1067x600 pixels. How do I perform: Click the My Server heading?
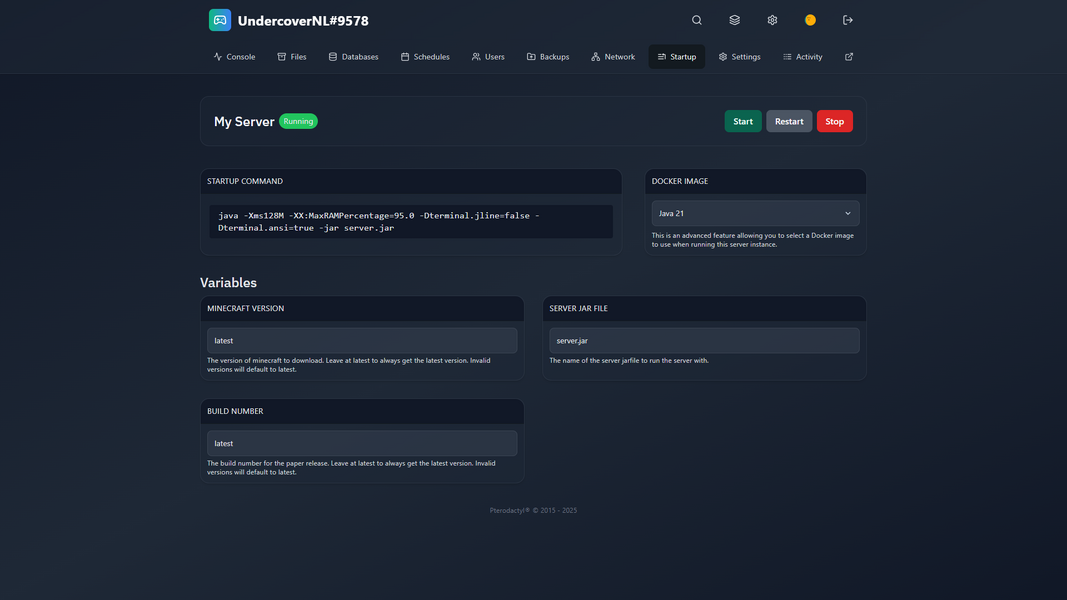point(244,122)
